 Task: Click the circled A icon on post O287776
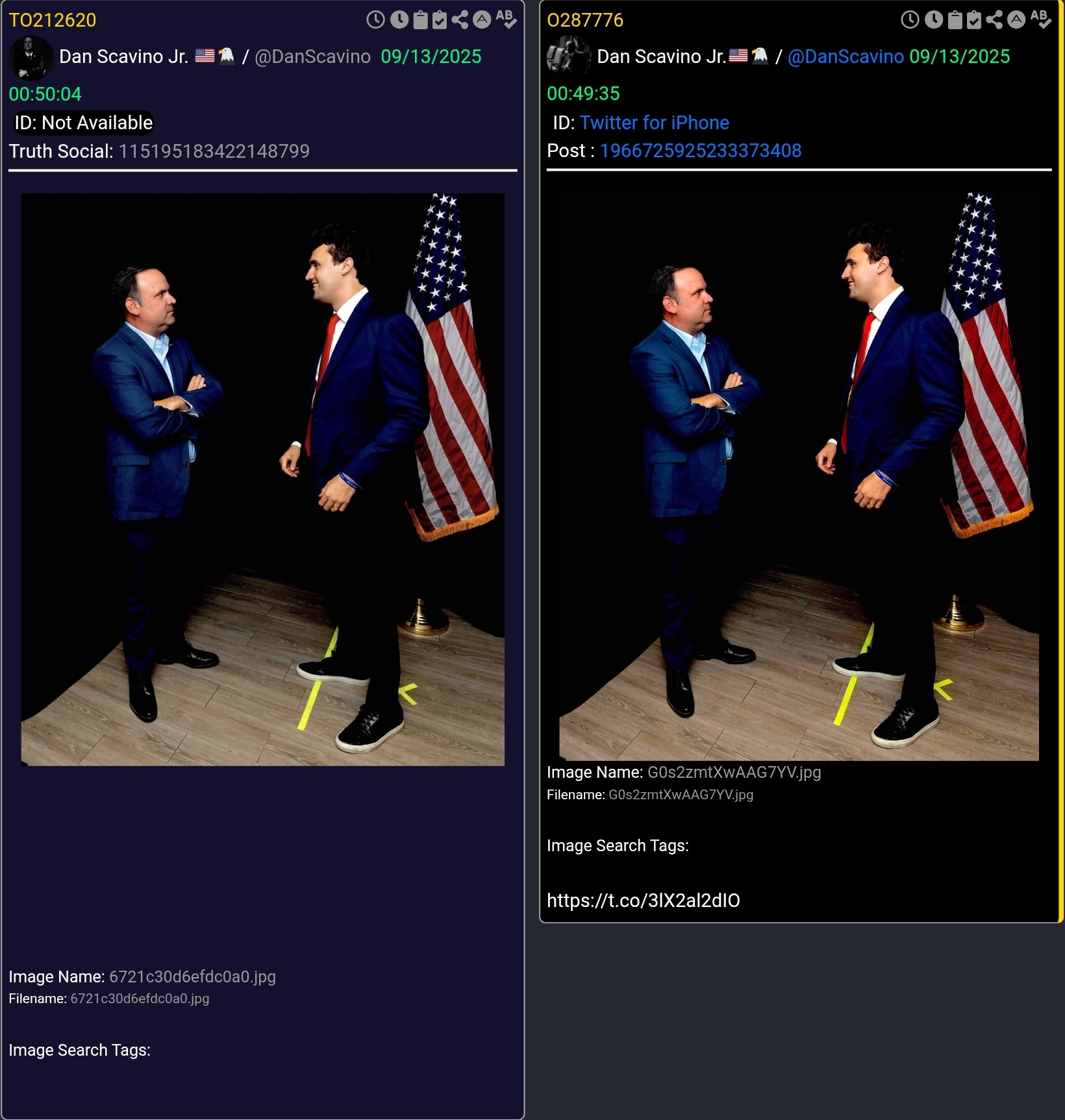[1016, 20]
